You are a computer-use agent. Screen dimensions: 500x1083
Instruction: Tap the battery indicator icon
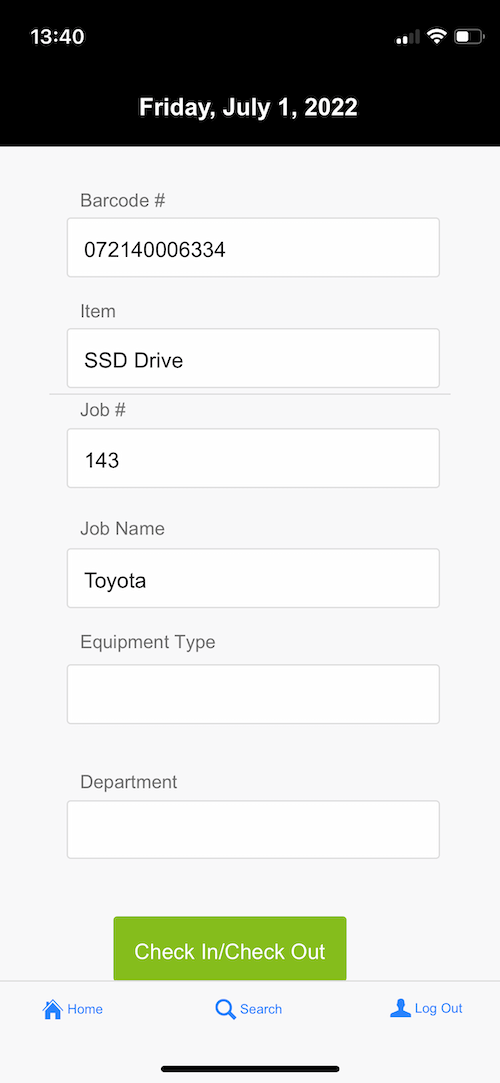(469, 37)
